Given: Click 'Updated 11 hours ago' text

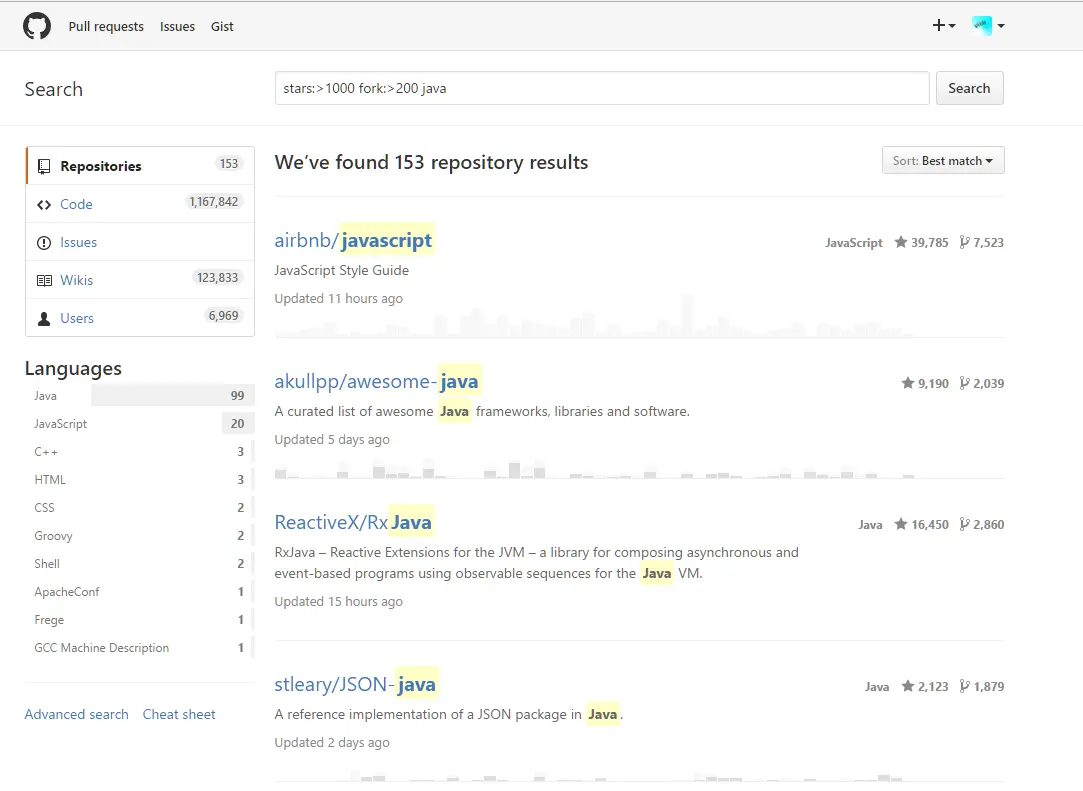Looking at the screenshot, I should click(x=338, y=298).
